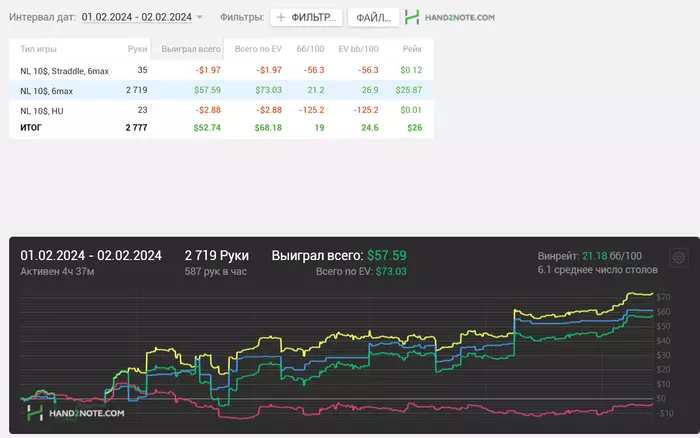Viewport: 700px width, 438px height.
Task: Click the 24.6 total EV bb/100 cell
Action: point(370,128)
